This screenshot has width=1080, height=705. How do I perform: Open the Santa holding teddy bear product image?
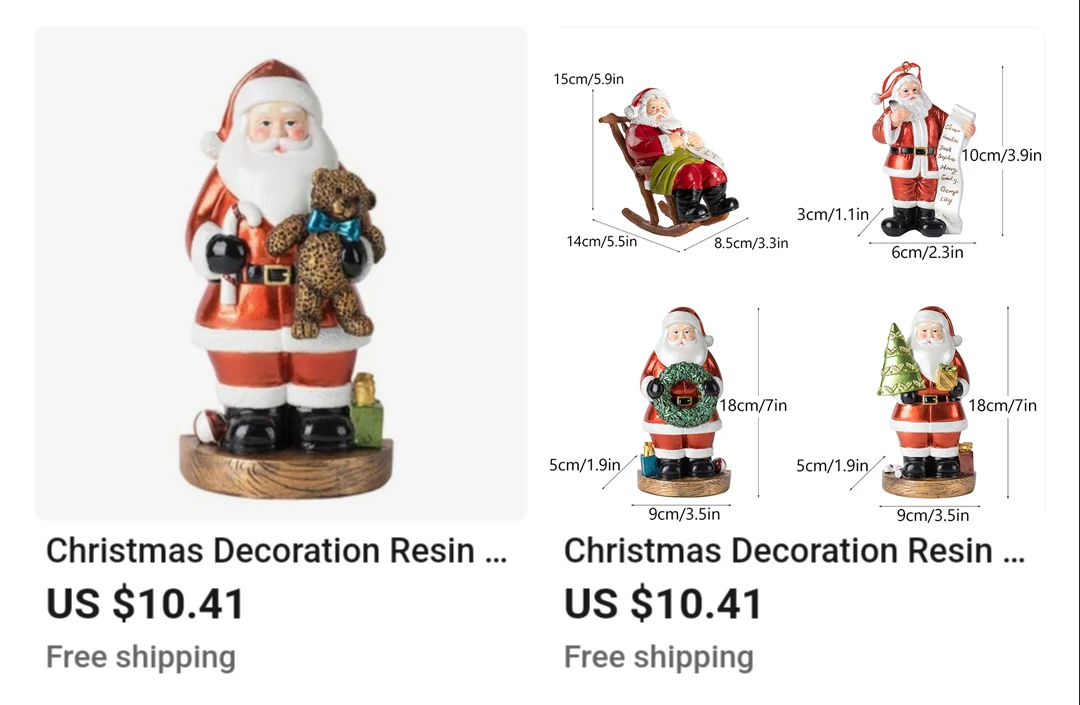click(x=281, y=273)
